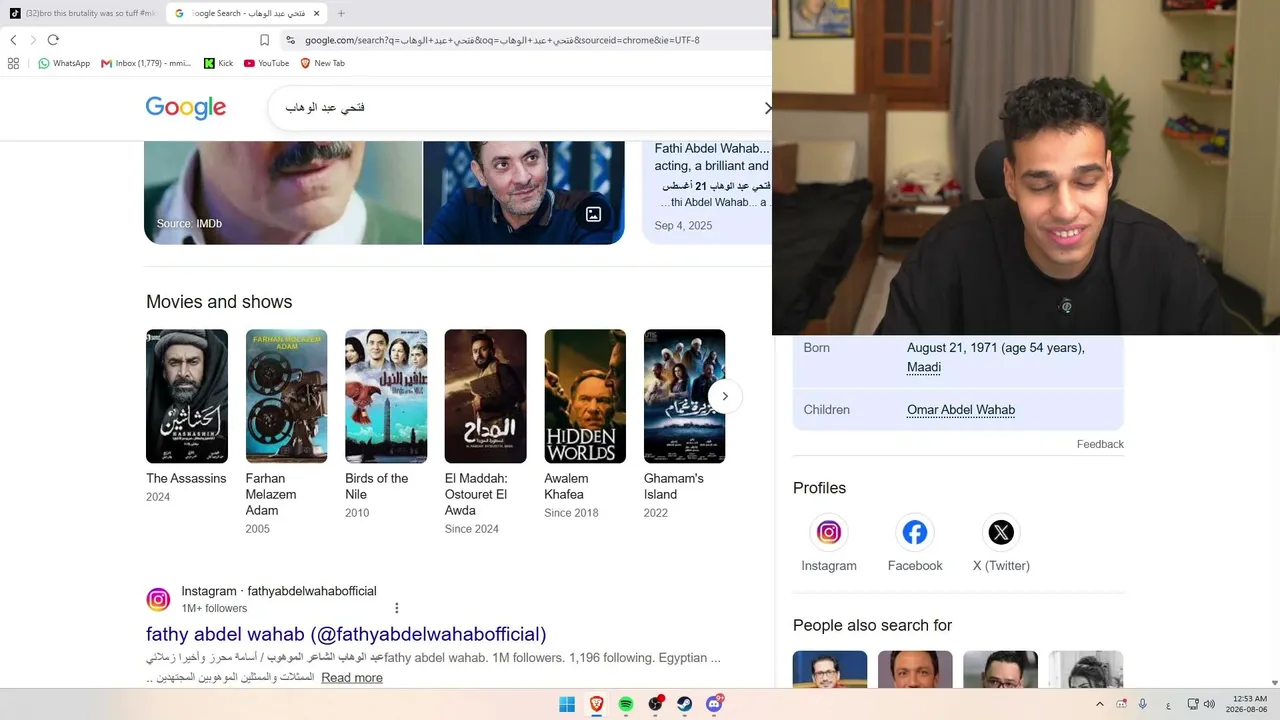Screen dimensions: 1280x720
Task: Open the Kick bookmark
Action: point(218,63)
